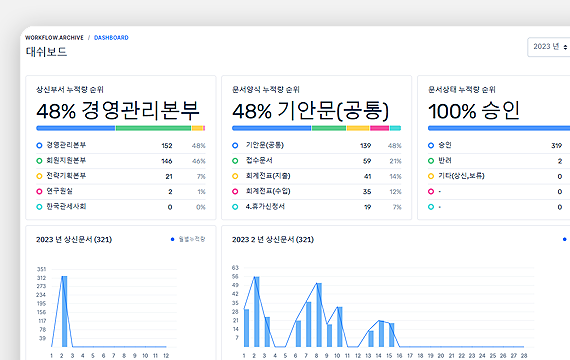The height and width of the screenshot is (360, 570).
Task: Toggle the legend dot of the February chart
Action: tap(565, 239)
